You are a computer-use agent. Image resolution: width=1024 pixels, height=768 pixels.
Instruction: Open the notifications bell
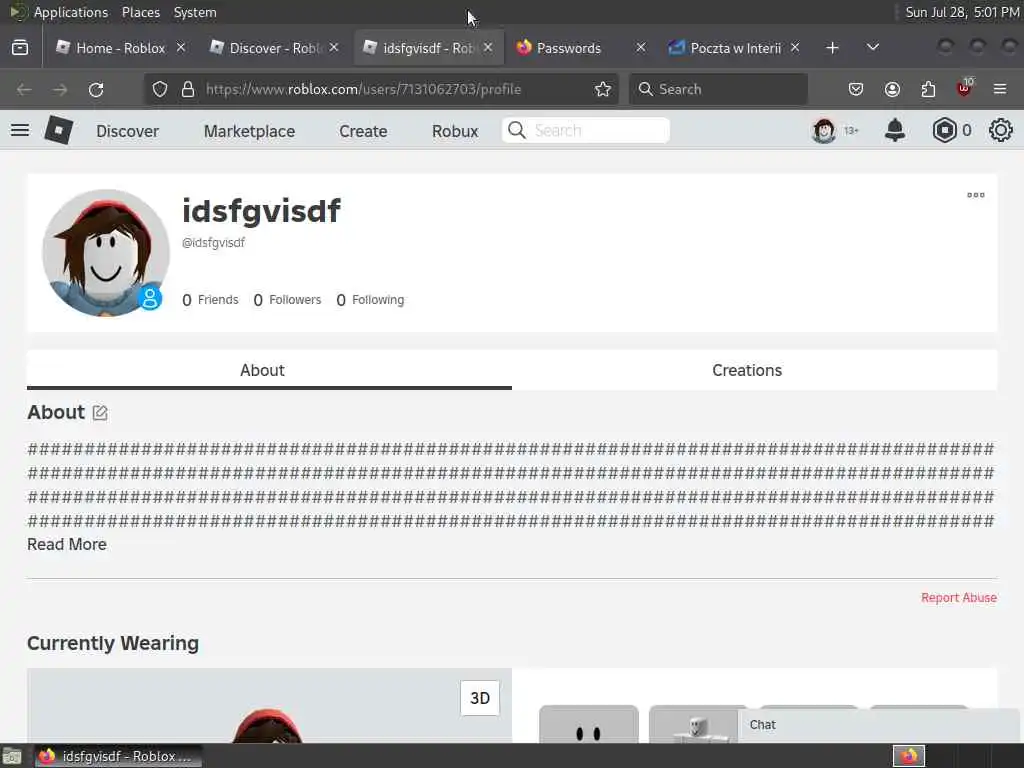pos(895,131)
